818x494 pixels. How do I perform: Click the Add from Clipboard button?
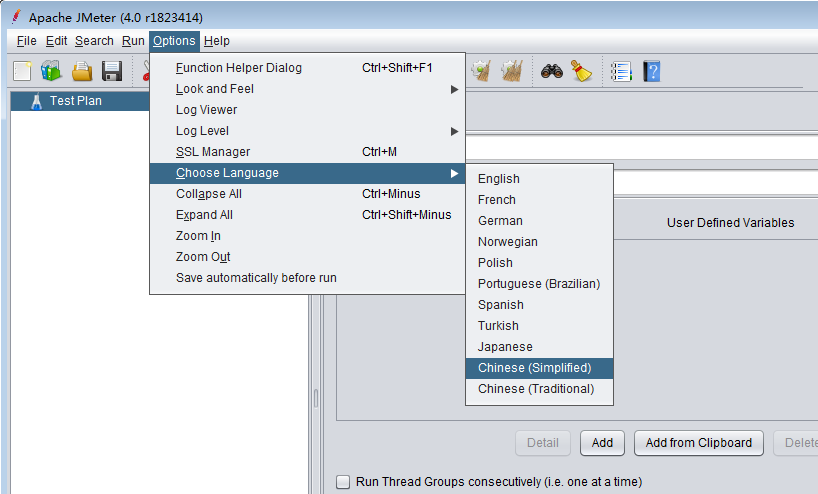[x=699, y=443]
